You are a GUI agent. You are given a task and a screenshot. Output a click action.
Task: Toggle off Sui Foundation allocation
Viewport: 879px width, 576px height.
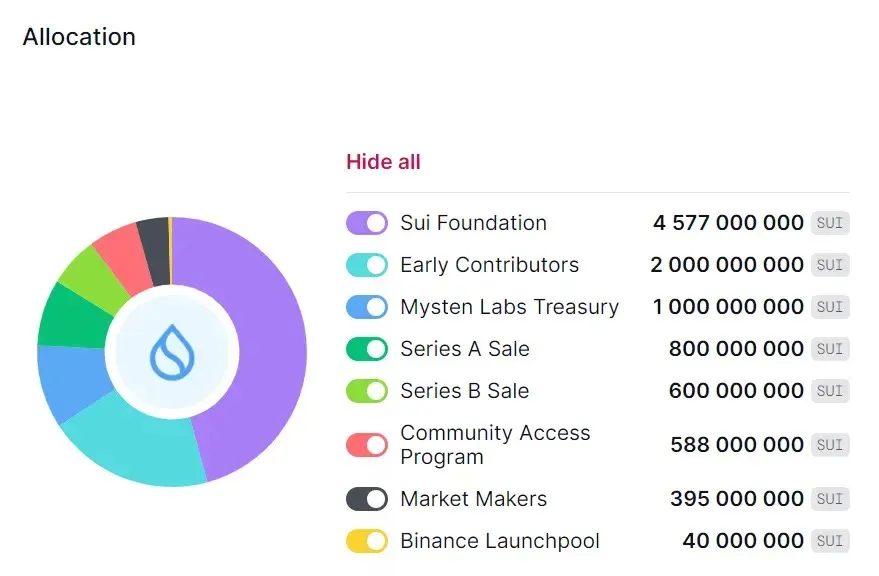[x=366, y=223]
